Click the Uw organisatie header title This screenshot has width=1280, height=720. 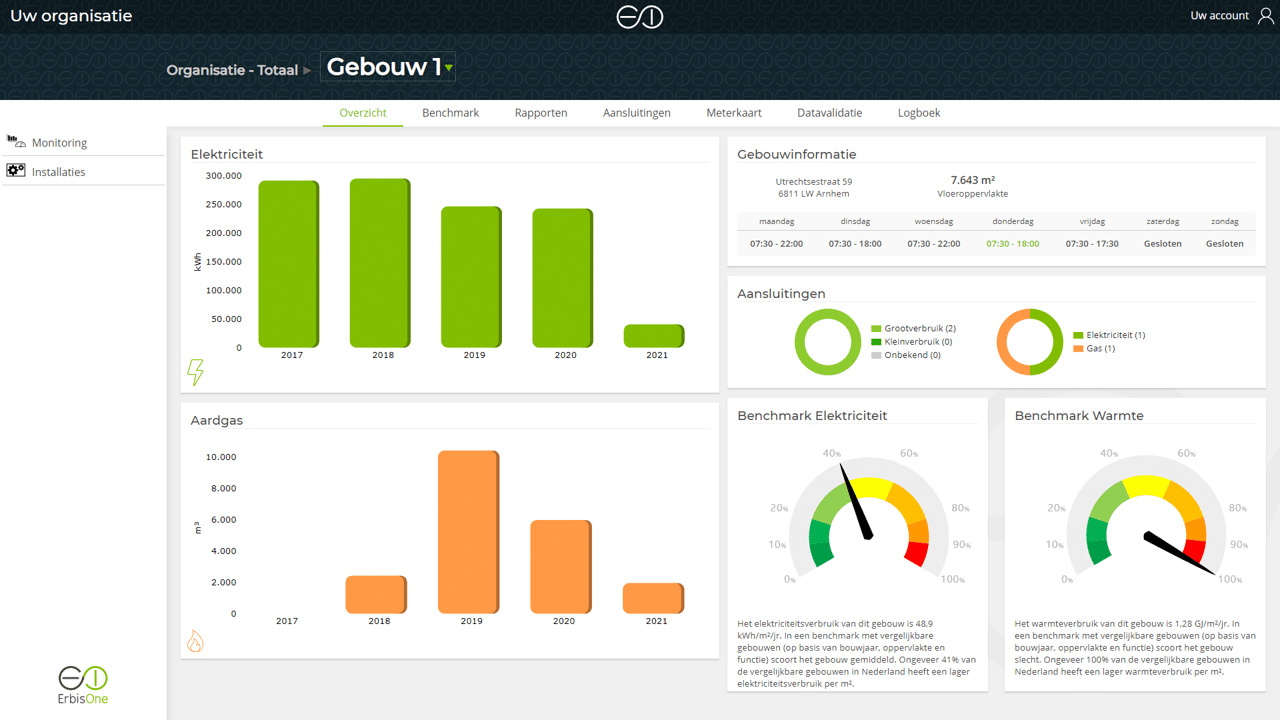click(71, 16)
